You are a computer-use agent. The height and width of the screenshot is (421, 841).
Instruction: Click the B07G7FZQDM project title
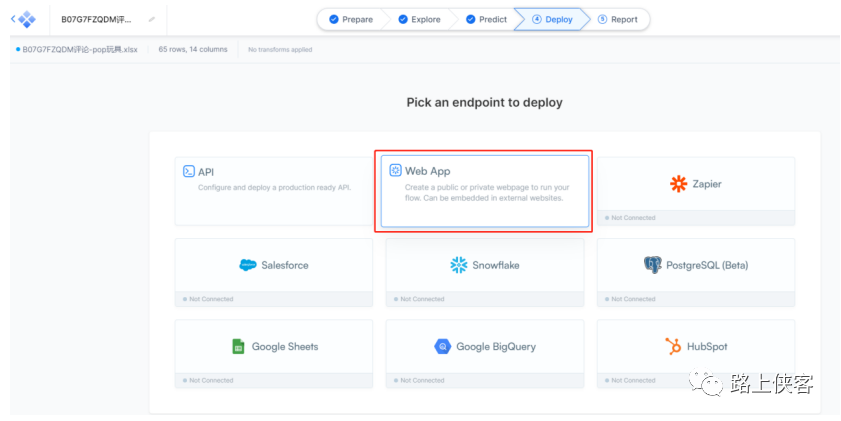point(97,19)
